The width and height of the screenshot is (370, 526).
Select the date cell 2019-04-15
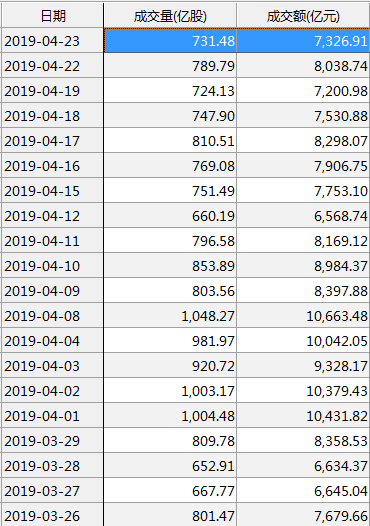click(x=52, y=191)
